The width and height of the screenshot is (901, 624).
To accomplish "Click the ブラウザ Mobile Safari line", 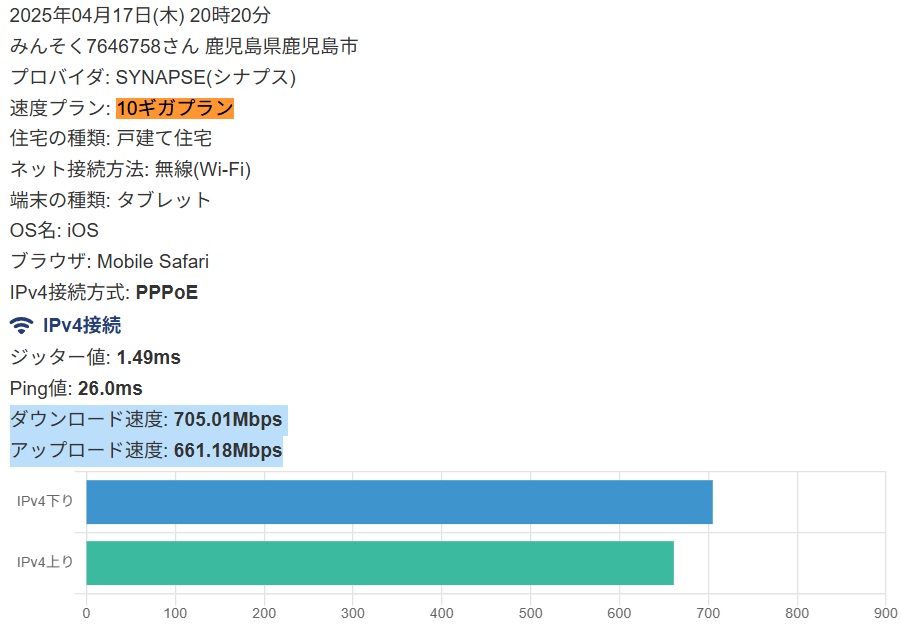I will pos(109,261).
